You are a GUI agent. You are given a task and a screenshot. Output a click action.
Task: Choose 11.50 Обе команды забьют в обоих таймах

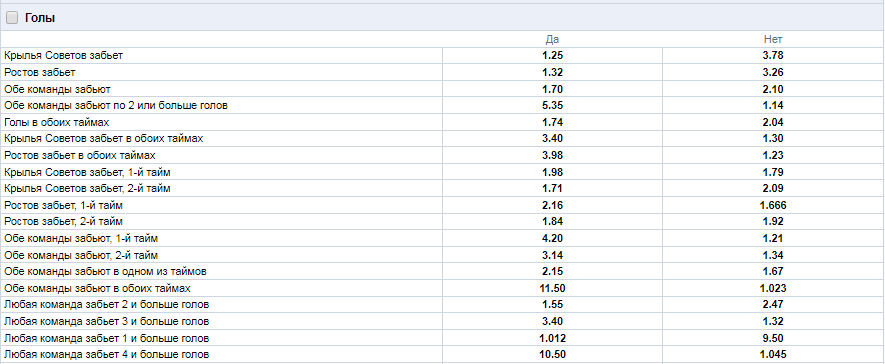[552, 288]
